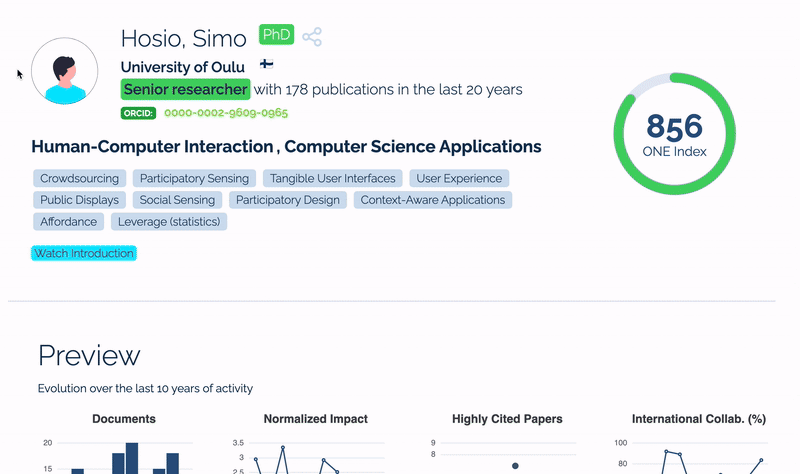
Task: Click the Finland flag icon
Action: (266, 65)
